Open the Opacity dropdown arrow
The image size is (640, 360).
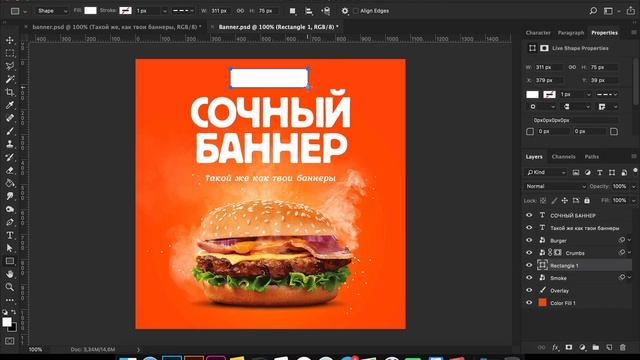tap(633, 187)
